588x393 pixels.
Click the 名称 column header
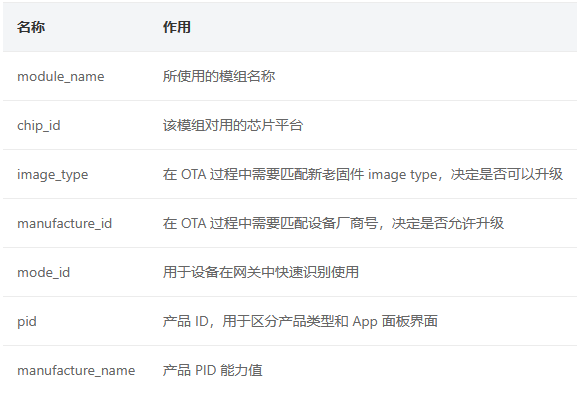pyautogui.click(x=31, y=27)
